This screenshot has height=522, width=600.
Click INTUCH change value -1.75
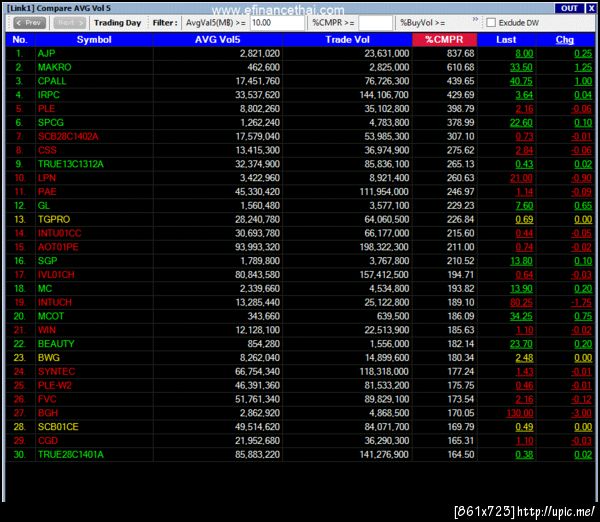pos(581,303)
